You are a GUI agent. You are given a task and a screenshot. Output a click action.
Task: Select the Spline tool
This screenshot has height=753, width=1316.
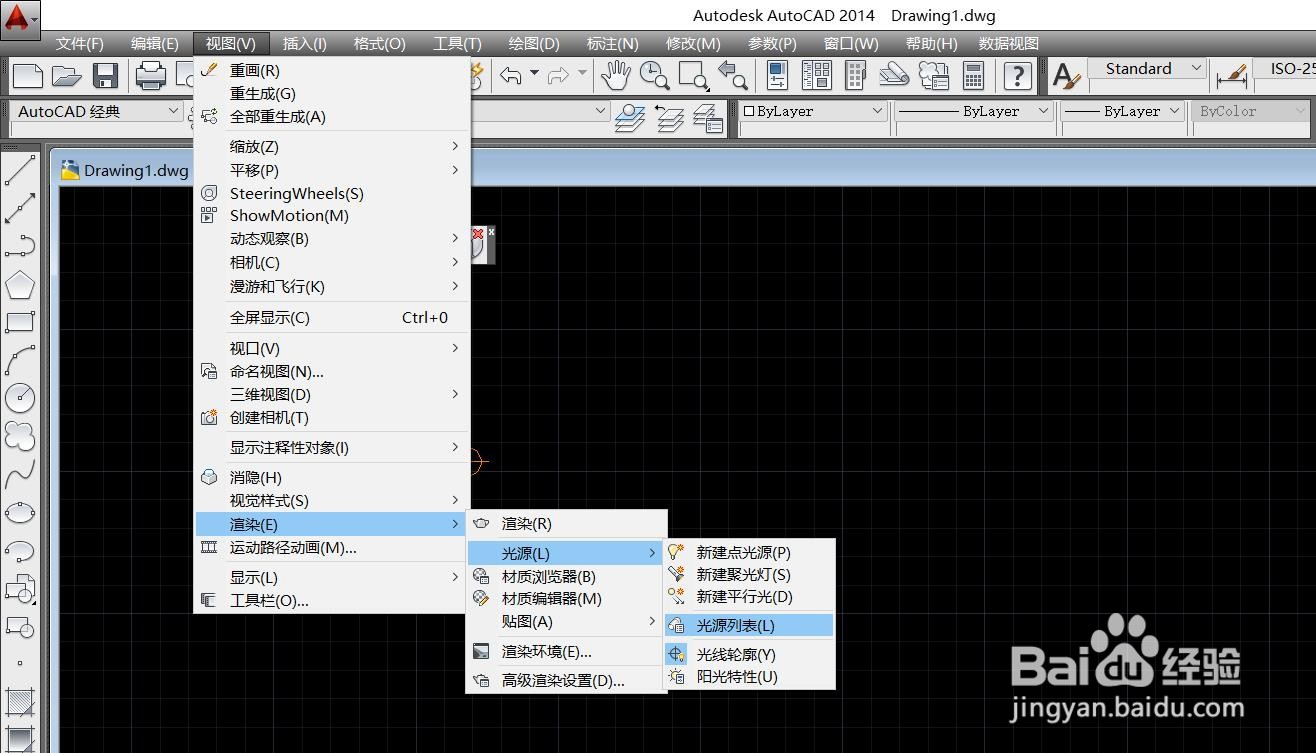click(x=20, y=474)
